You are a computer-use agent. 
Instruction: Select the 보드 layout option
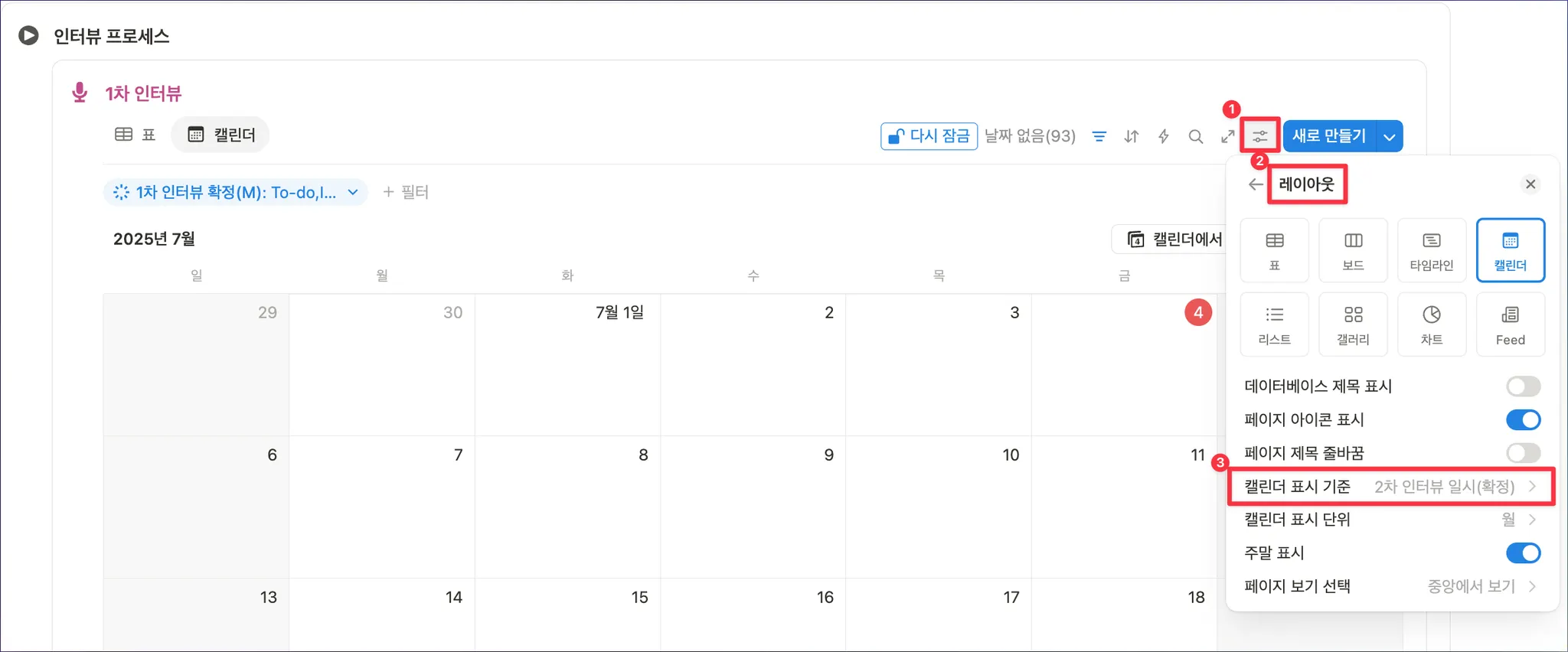click(x=1353, y=250)
